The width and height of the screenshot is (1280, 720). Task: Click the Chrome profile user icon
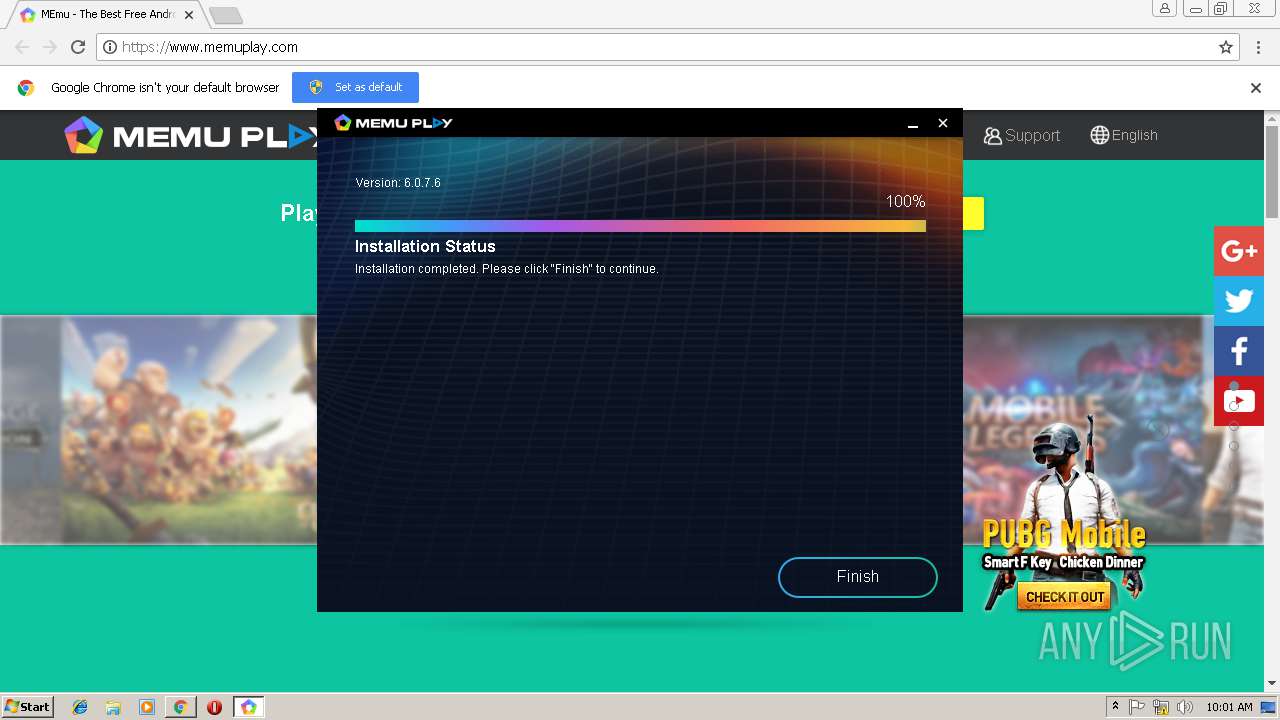tap(1165, 9)
